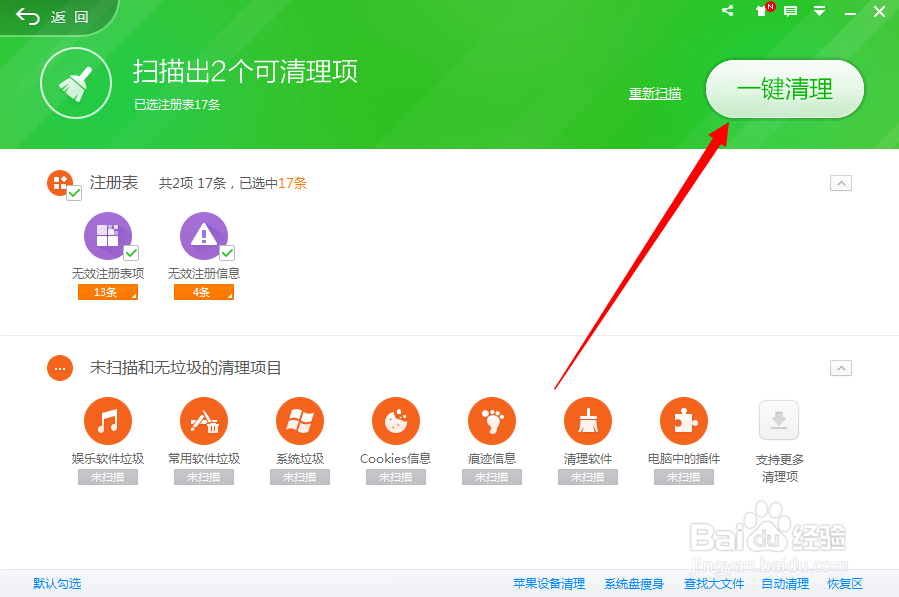Minimize the cleanup window
Image resolution: width=899 pixels, height=597 pixels.
850,12
